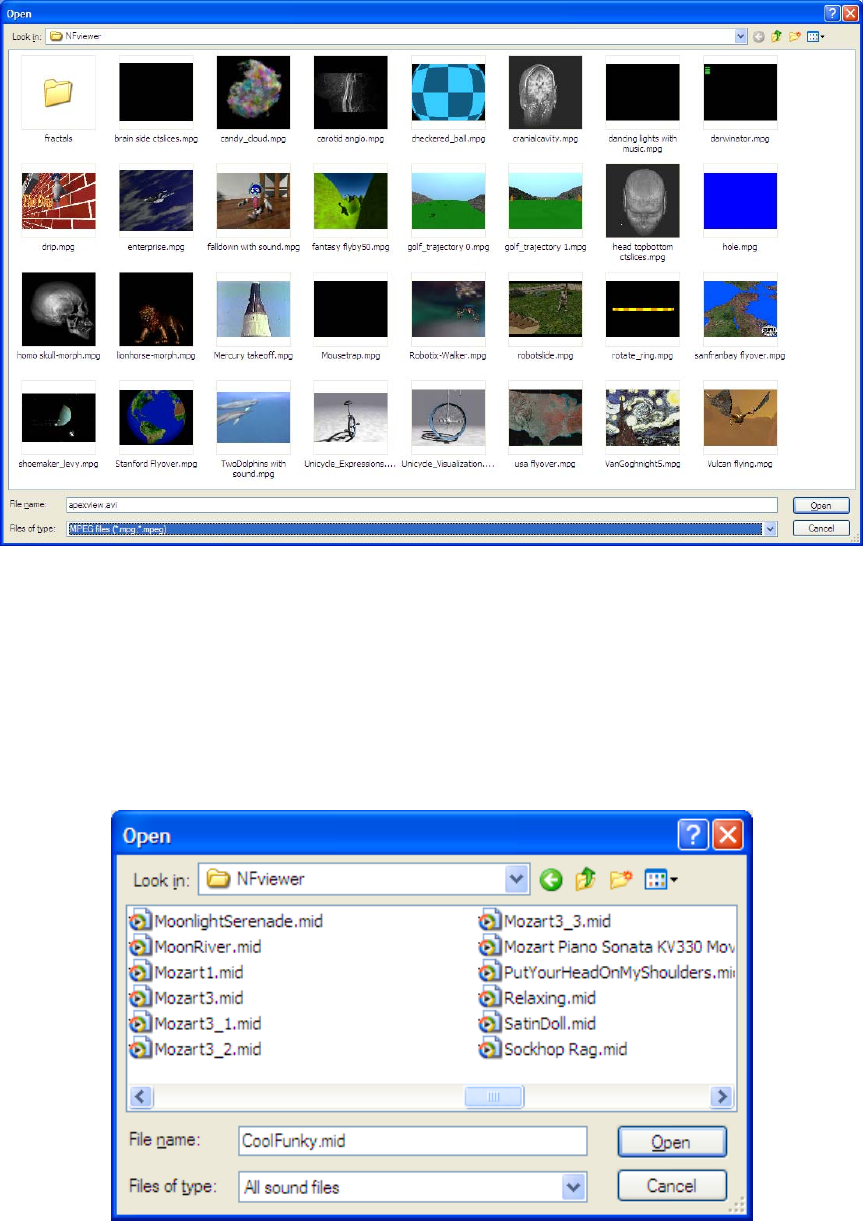Image resolution: width=863 pixels, height=1221 pixels.
Task: Open the fractals folder icon
Action: (58, 93)
